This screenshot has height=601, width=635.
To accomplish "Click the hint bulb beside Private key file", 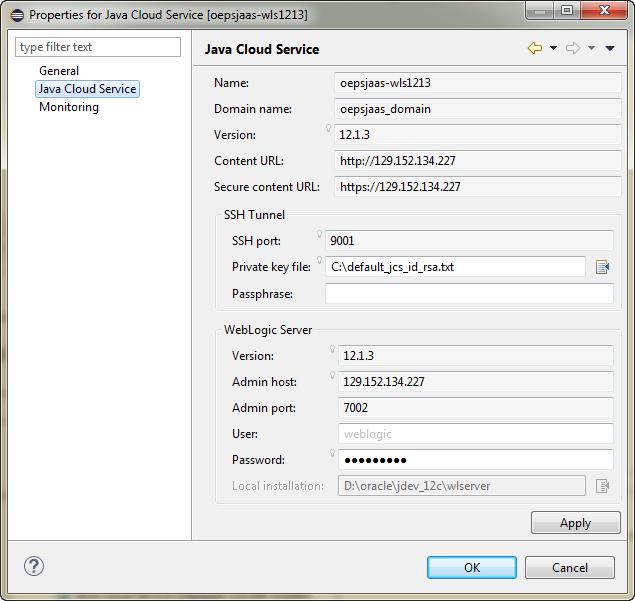I will coord(320,260).
